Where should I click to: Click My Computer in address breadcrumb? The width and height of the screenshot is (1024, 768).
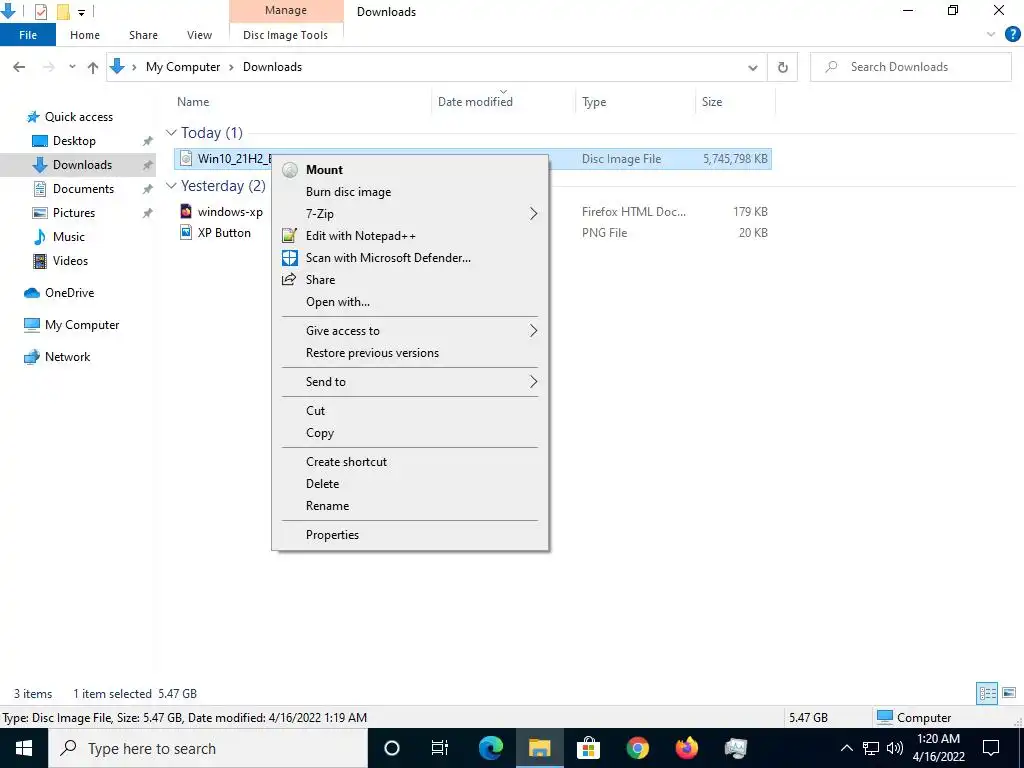click(183, 67)
